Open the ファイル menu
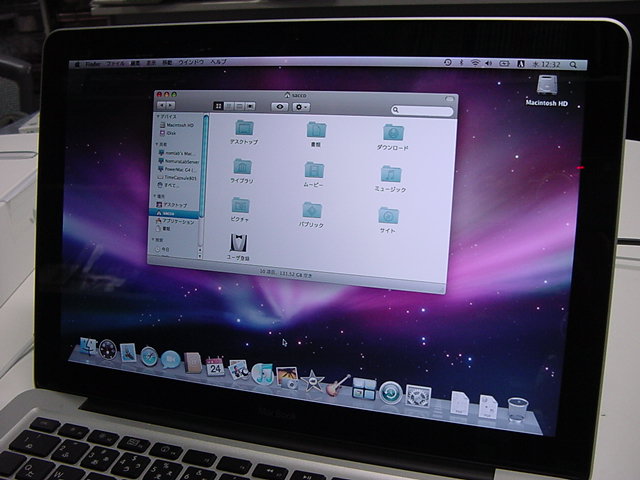Screen dimensions: 640x480 point(115,64)
